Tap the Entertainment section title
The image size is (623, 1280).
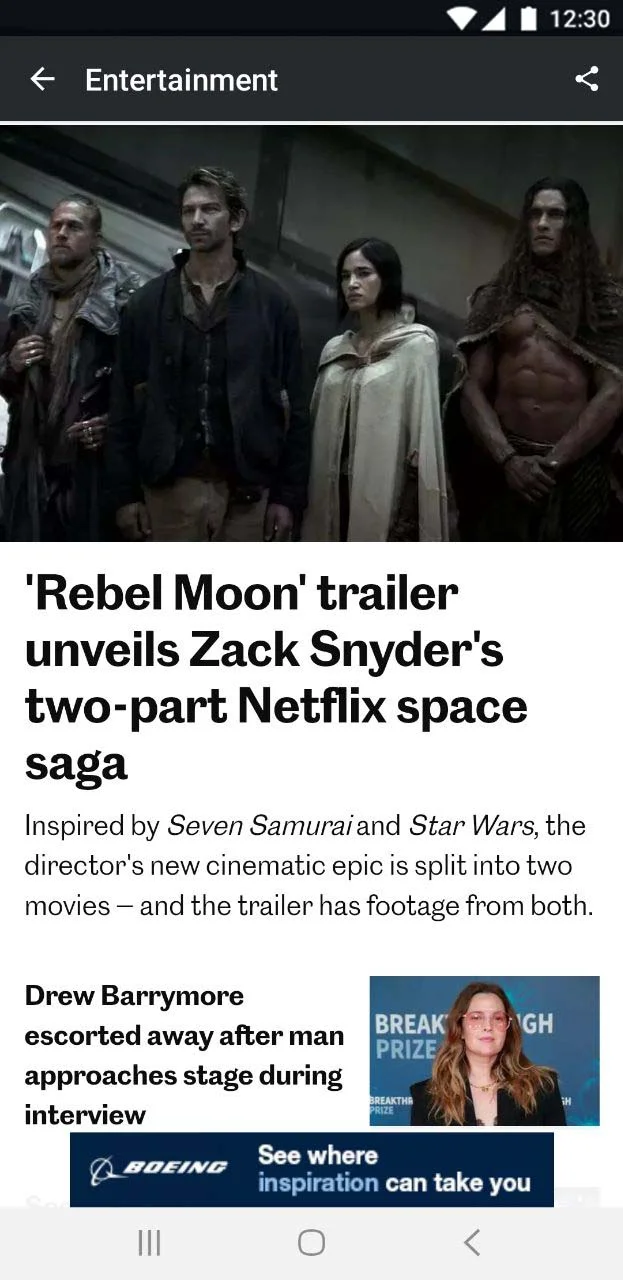click(181, 80)
